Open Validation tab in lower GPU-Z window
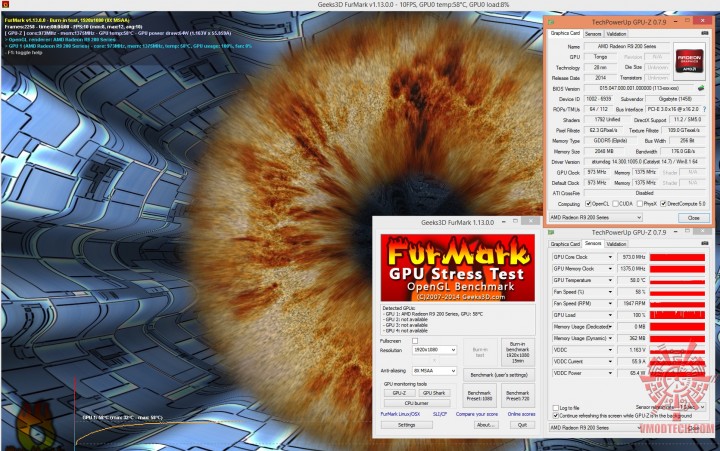 tap(616, 244)
